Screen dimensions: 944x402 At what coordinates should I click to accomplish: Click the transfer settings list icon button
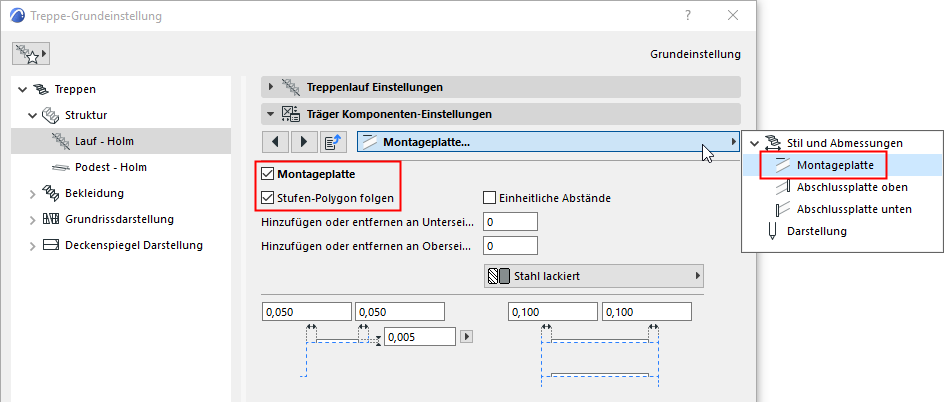coord(333,142)
